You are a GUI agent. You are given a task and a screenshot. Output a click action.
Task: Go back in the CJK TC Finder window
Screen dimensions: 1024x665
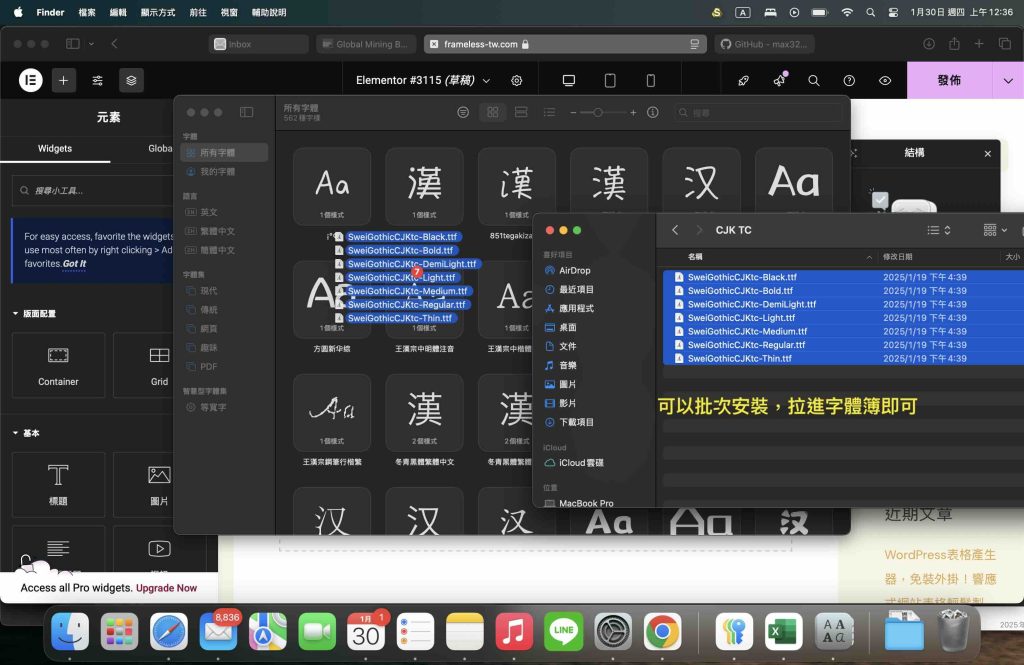(675, 230)
